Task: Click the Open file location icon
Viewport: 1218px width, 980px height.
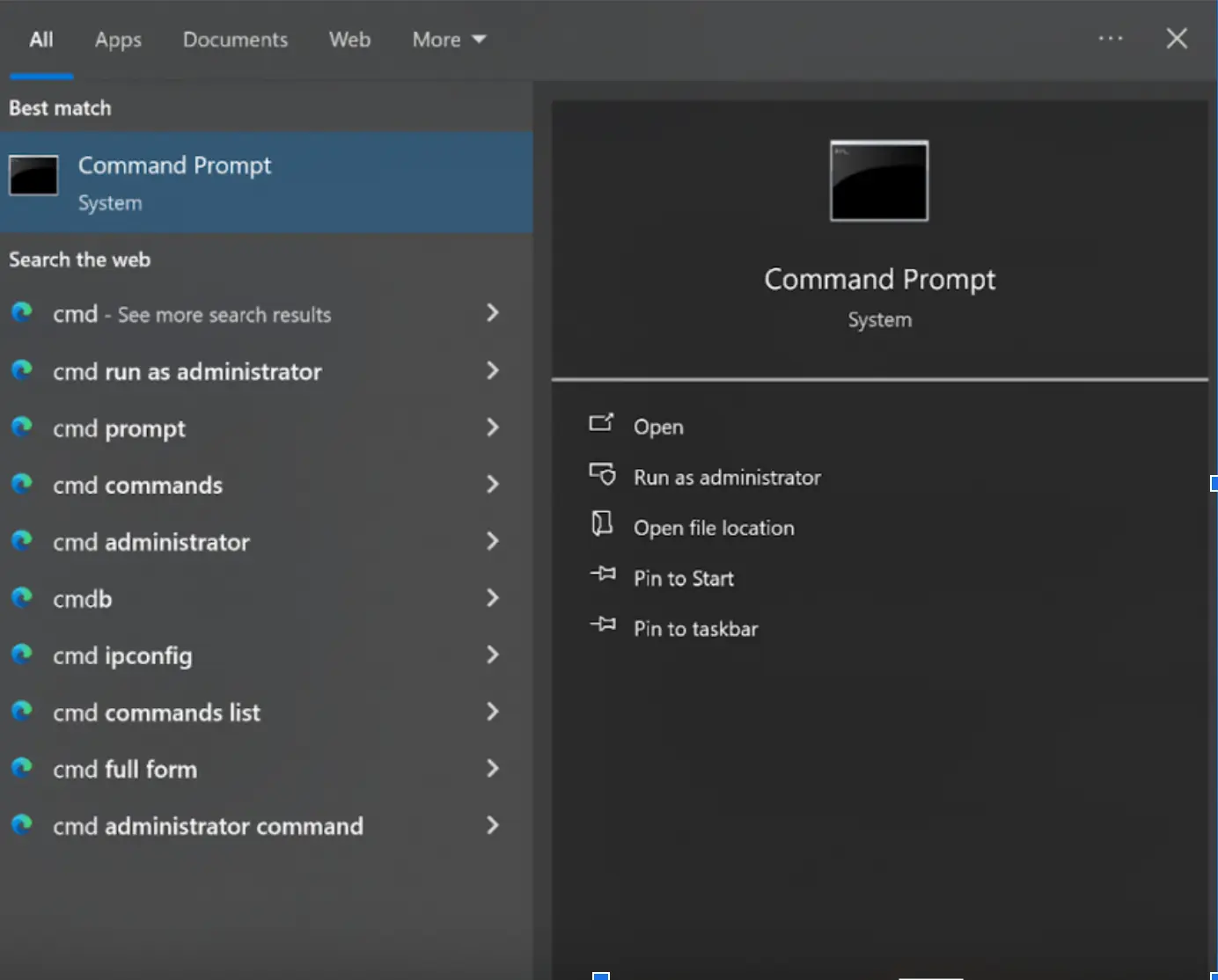Action: click(x=602, y=523)
